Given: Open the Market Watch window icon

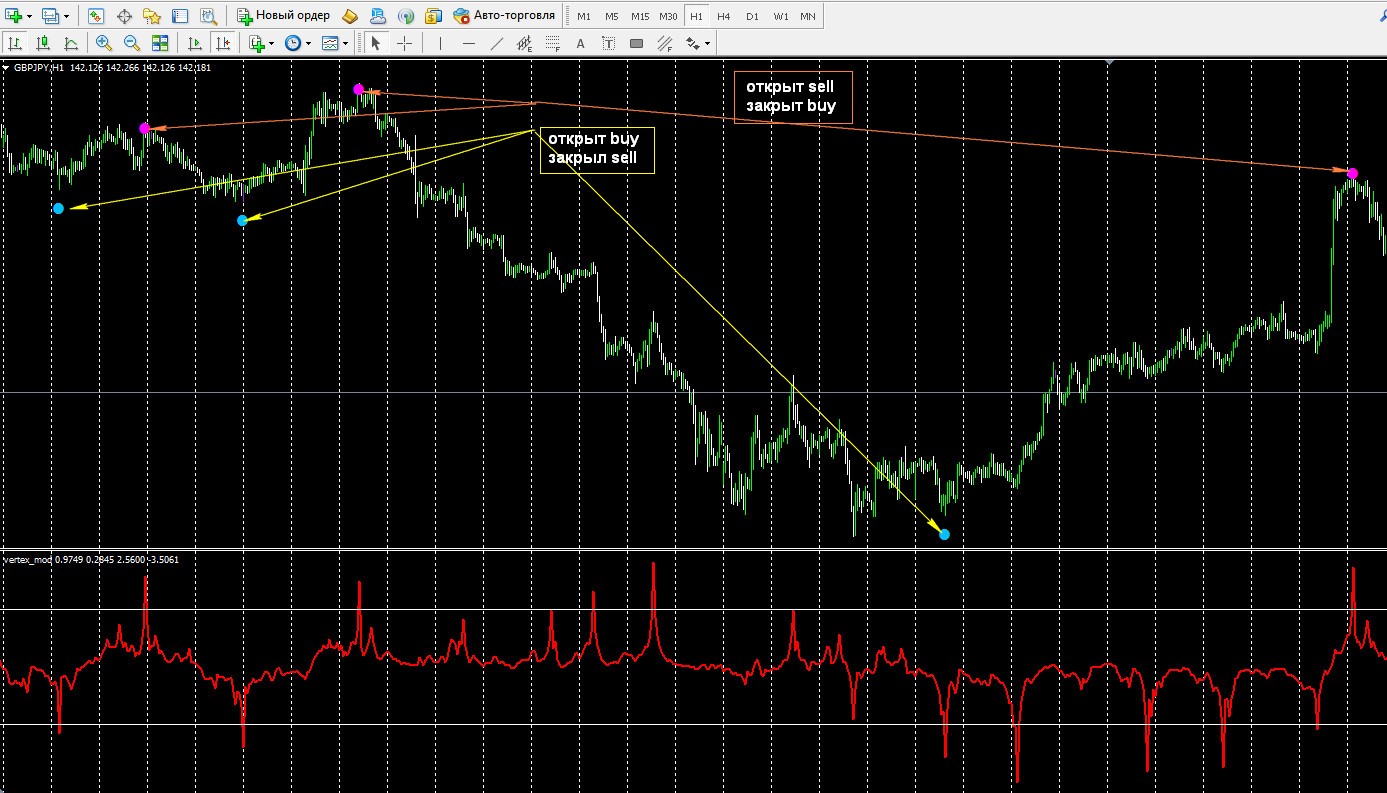Looking at the screenshot, I should pos(95,16).
